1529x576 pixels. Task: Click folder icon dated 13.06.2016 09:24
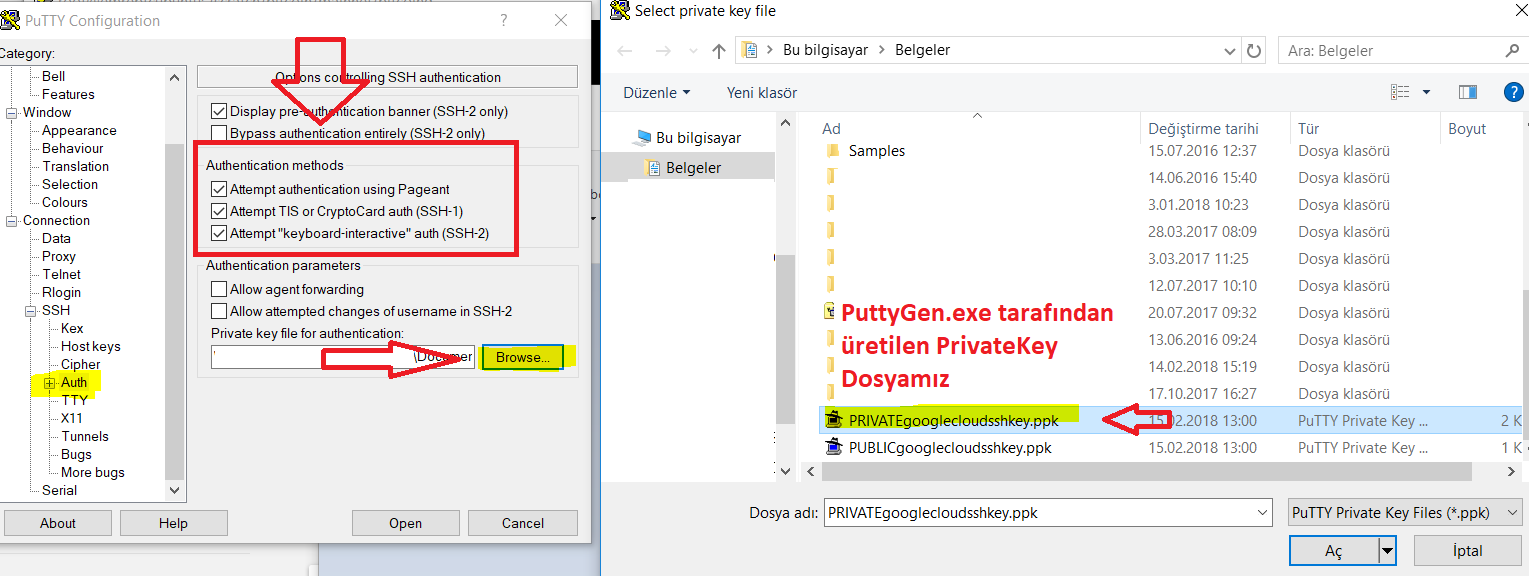point(832,340)
